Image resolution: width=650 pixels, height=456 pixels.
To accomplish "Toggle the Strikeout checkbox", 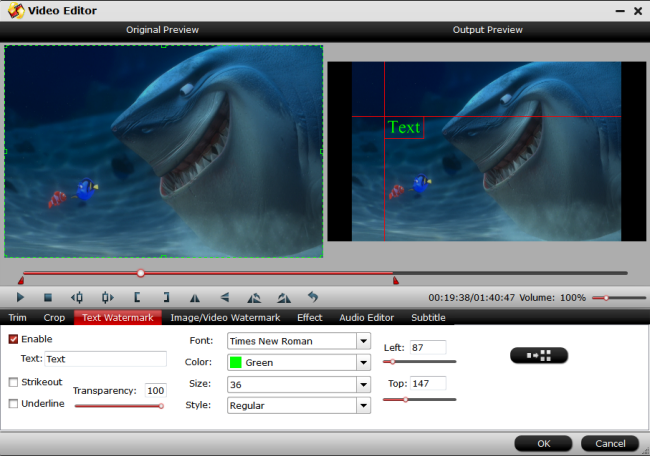I will [13, 382].
